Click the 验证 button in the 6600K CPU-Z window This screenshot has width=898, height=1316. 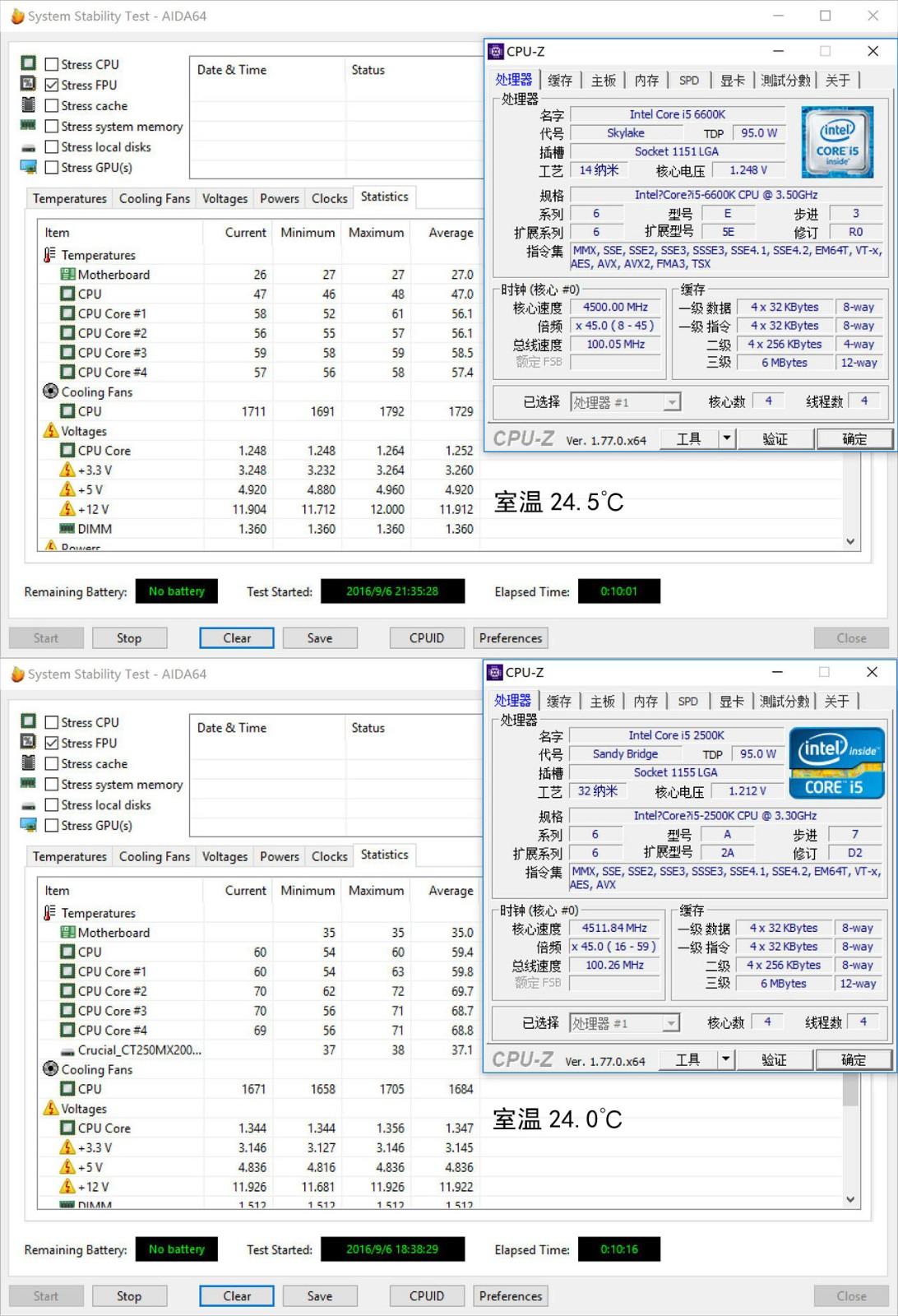(775, 438)
